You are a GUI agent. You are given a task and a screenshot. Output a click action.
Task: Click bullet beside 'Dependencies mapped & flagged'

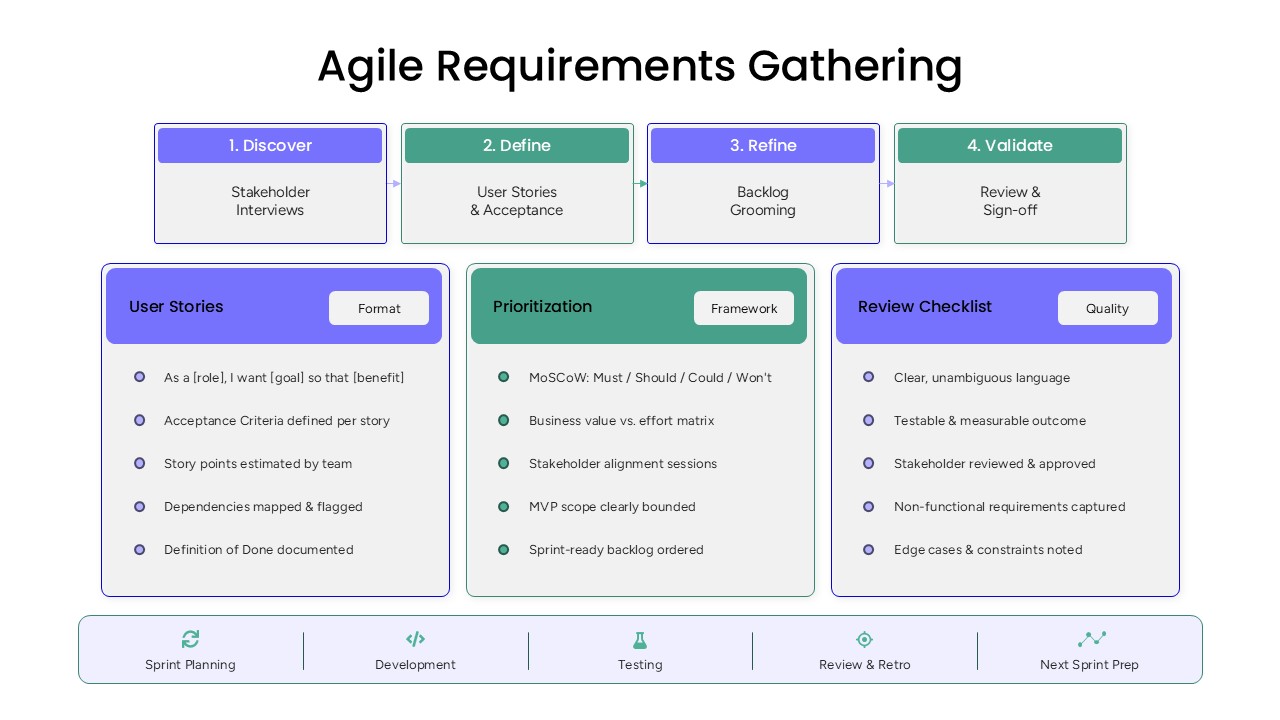[140, 506]
